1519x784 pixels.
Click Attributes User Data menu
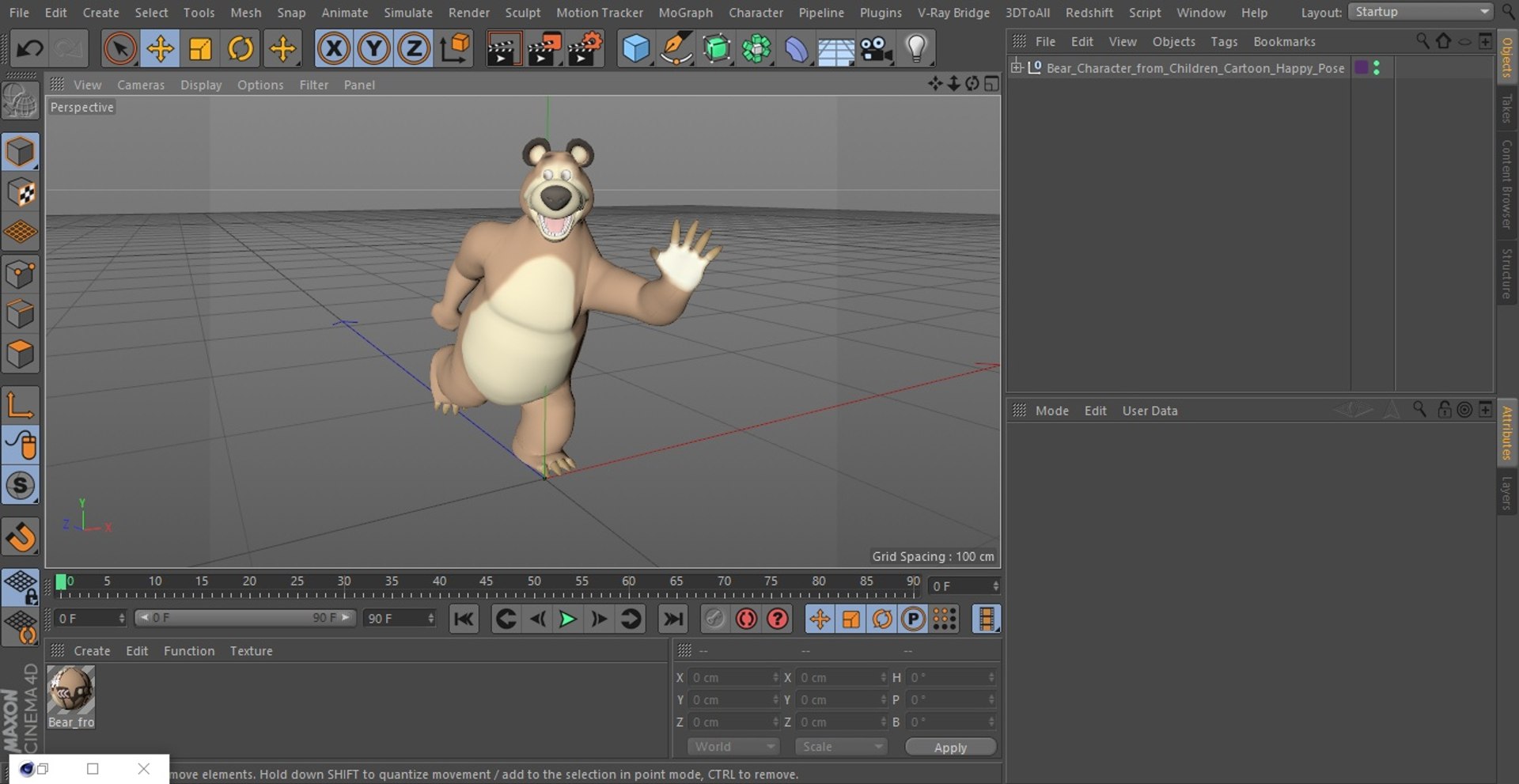[x=1150, y=411]
